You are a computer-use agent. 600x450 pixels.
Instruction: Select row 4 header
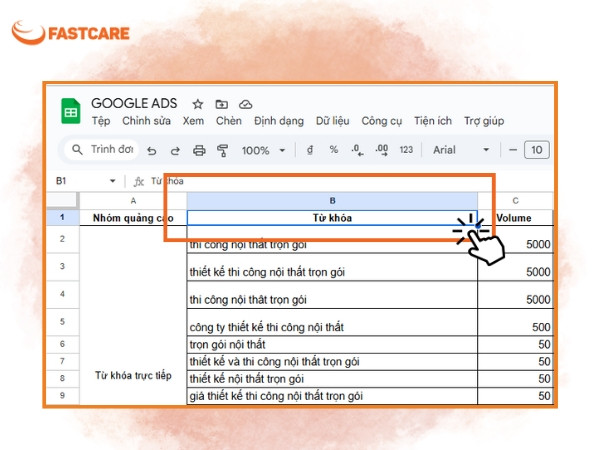[62, 294]
